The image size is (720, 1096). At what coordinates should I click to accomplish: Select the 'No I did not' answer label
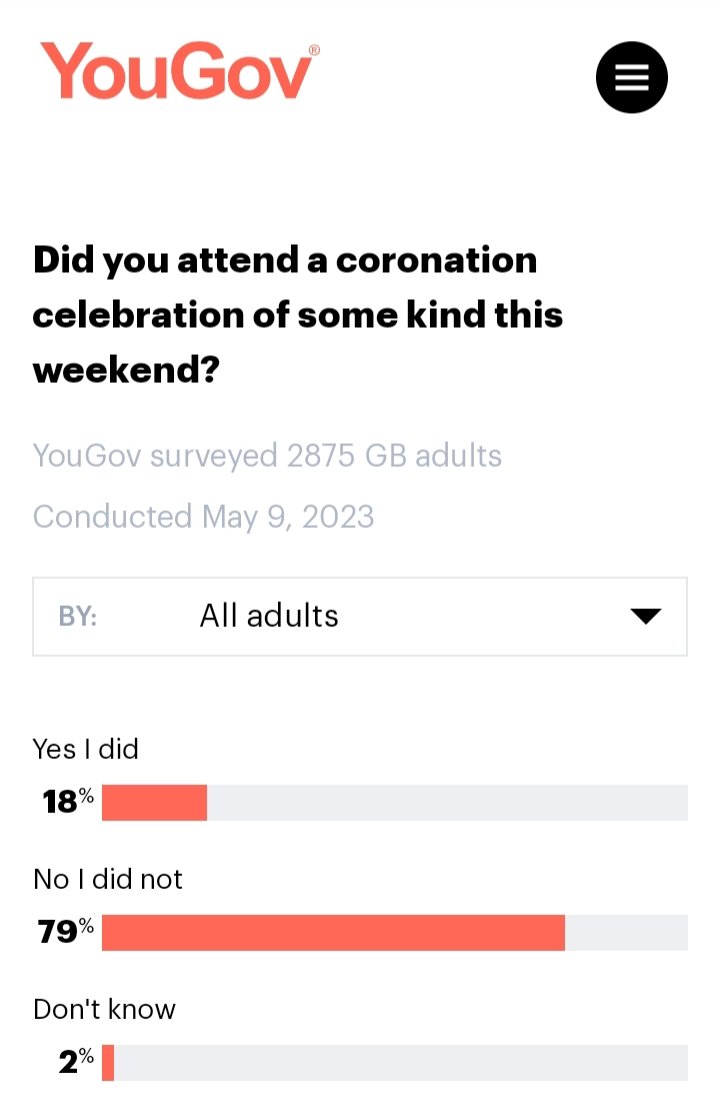tap(108, 879)
